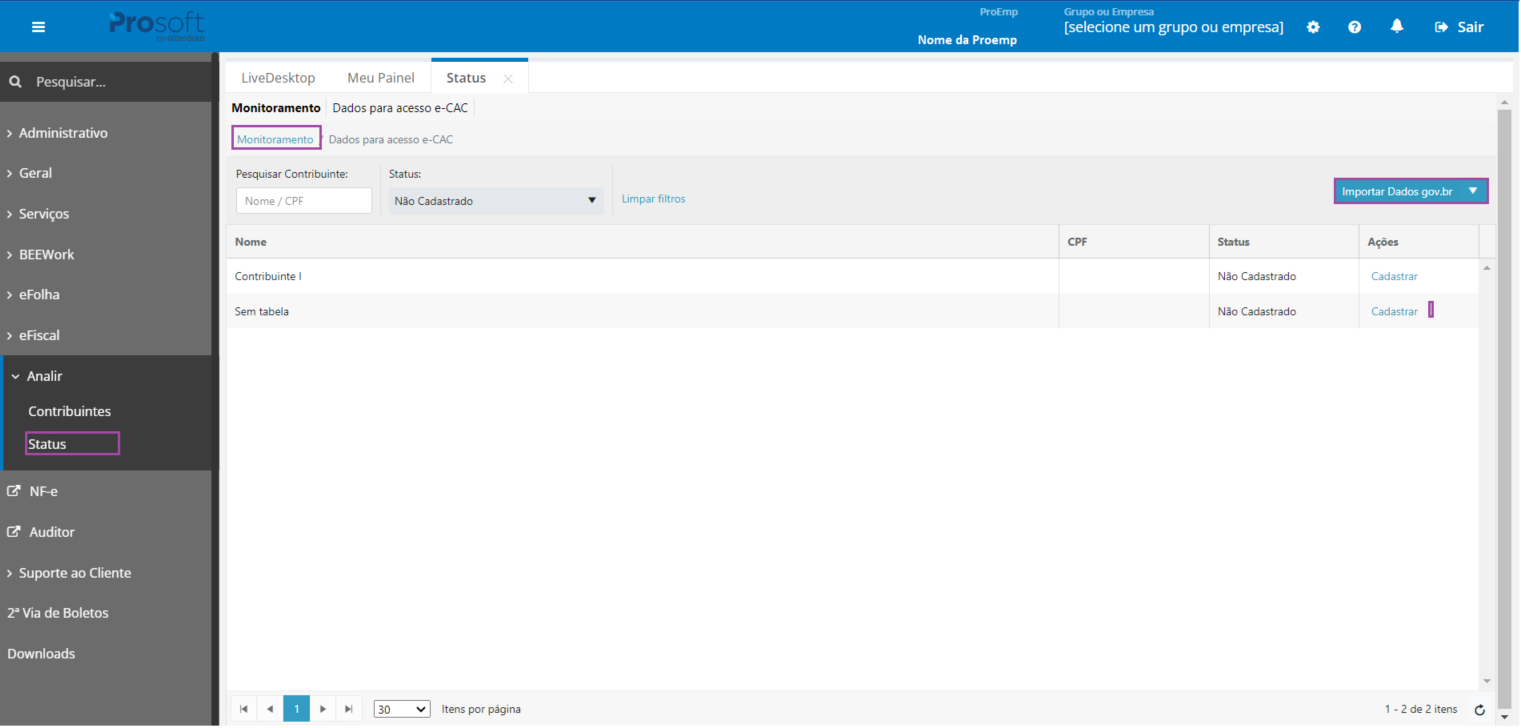Close the Status tab
The image size is (1521, 728).
pos(508,79)
